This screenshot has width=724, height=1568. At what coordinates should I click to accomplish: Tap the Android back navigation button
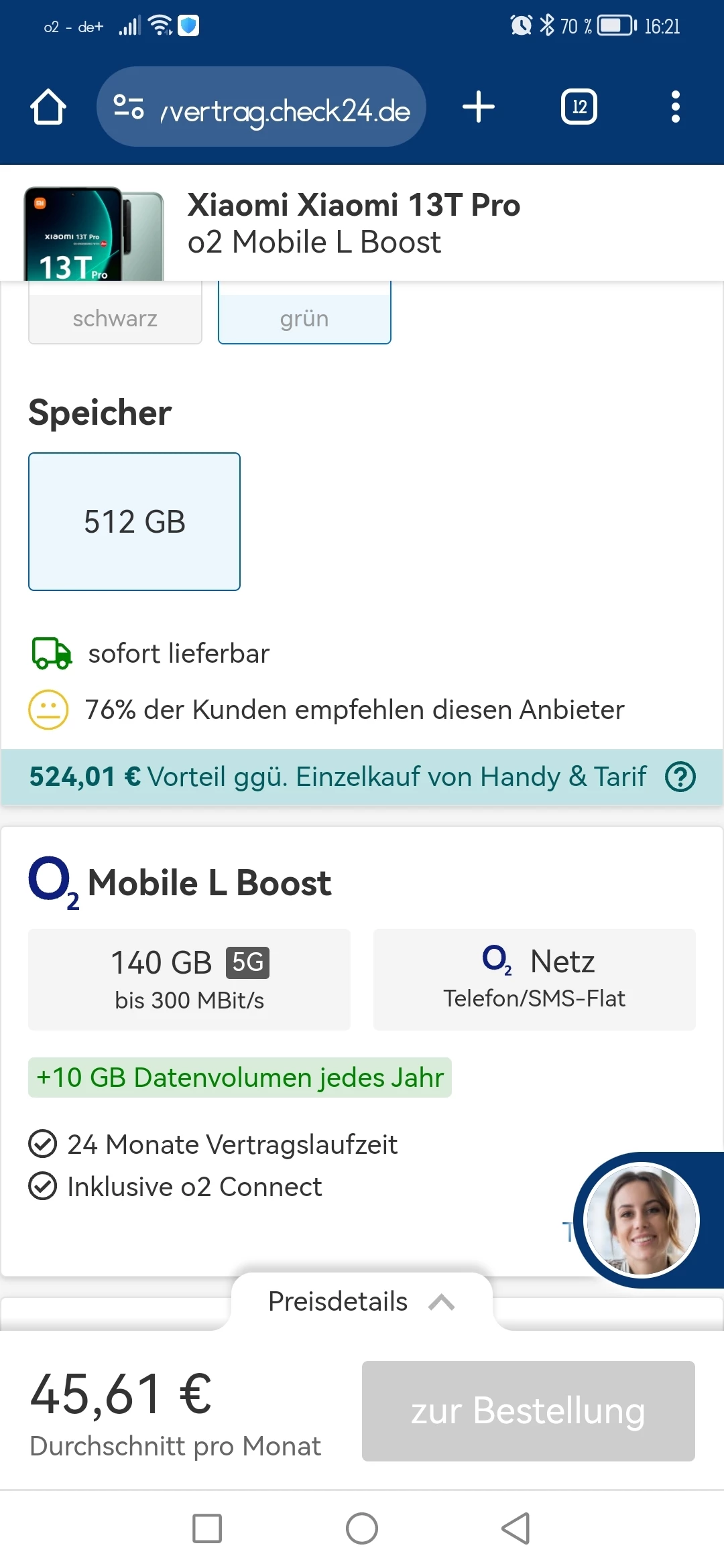[x=516, y=1528]
